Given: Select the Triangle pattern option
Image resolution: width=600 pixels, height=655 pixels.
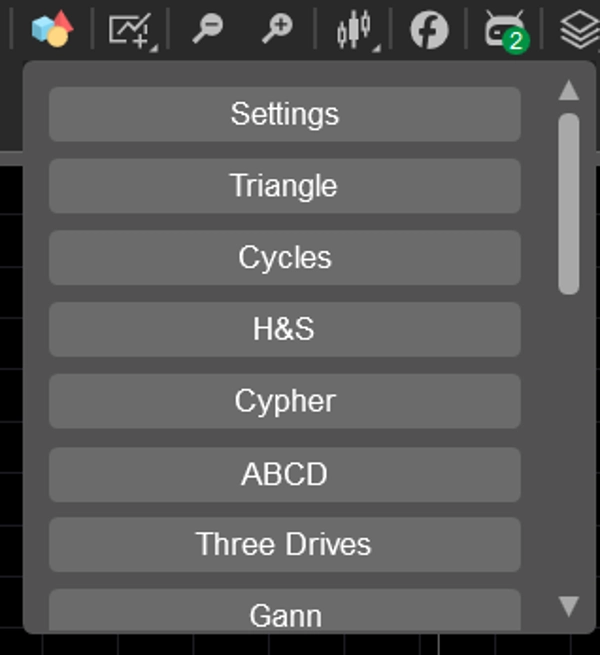Looking at the screenshot, I should [x=284, y=186].
